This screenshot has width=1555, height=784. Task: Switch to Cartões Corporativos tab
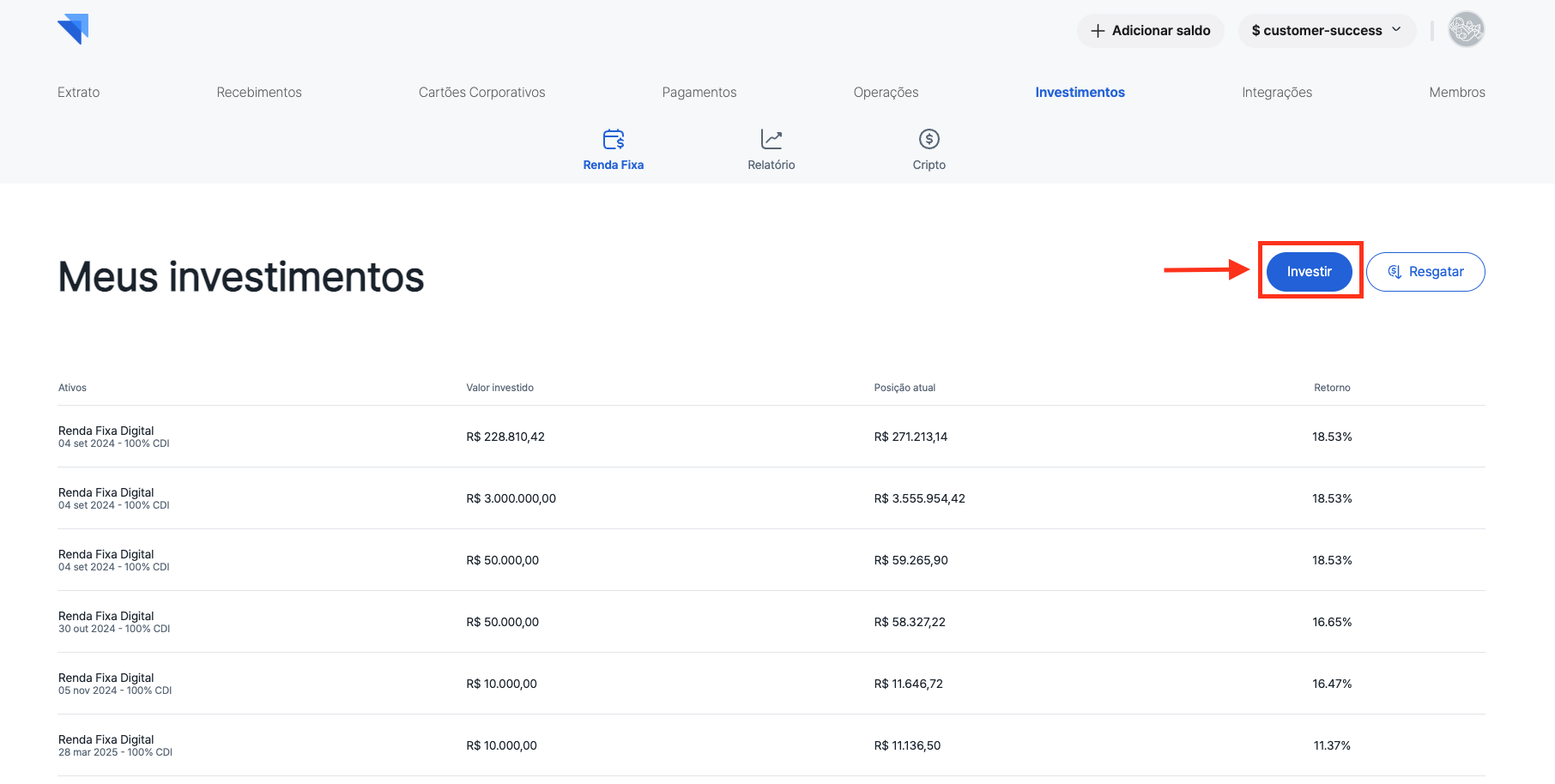pos(481,93)
